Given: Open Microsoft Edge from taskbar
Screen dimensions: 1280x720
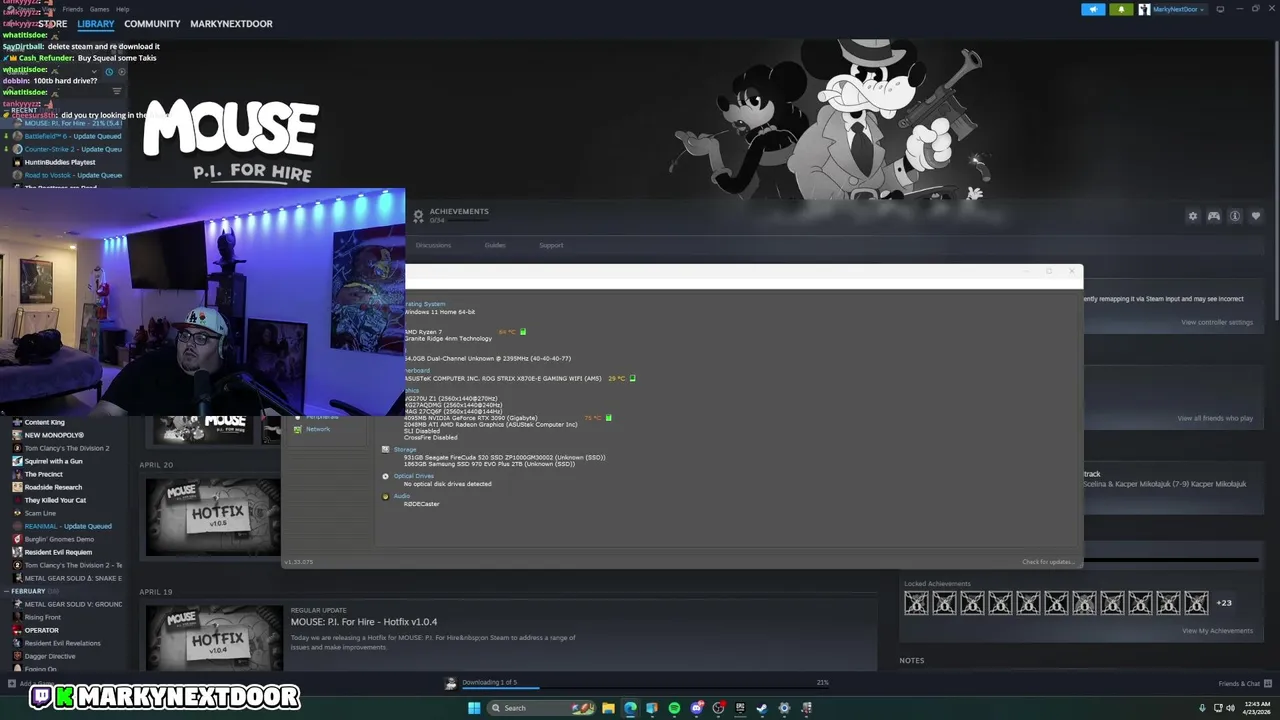Looking at the screenshot, I should coord(630,708).
